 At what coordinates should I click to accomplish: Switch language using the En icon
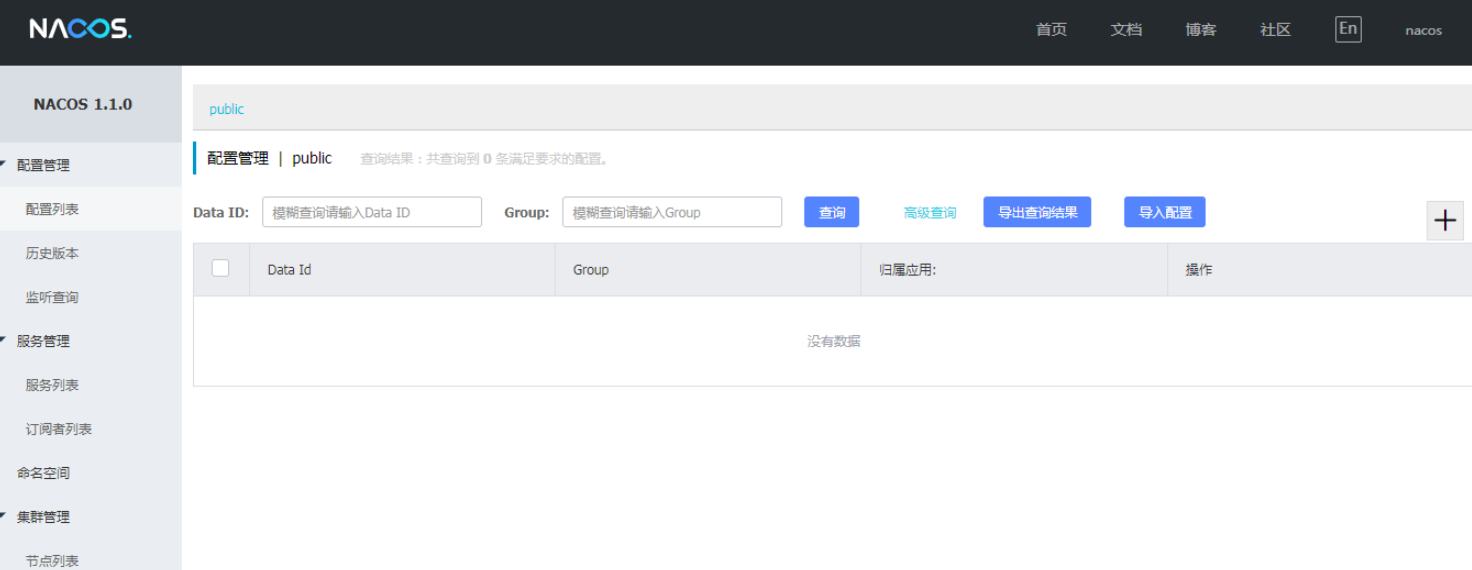(x=1348, y=29)
